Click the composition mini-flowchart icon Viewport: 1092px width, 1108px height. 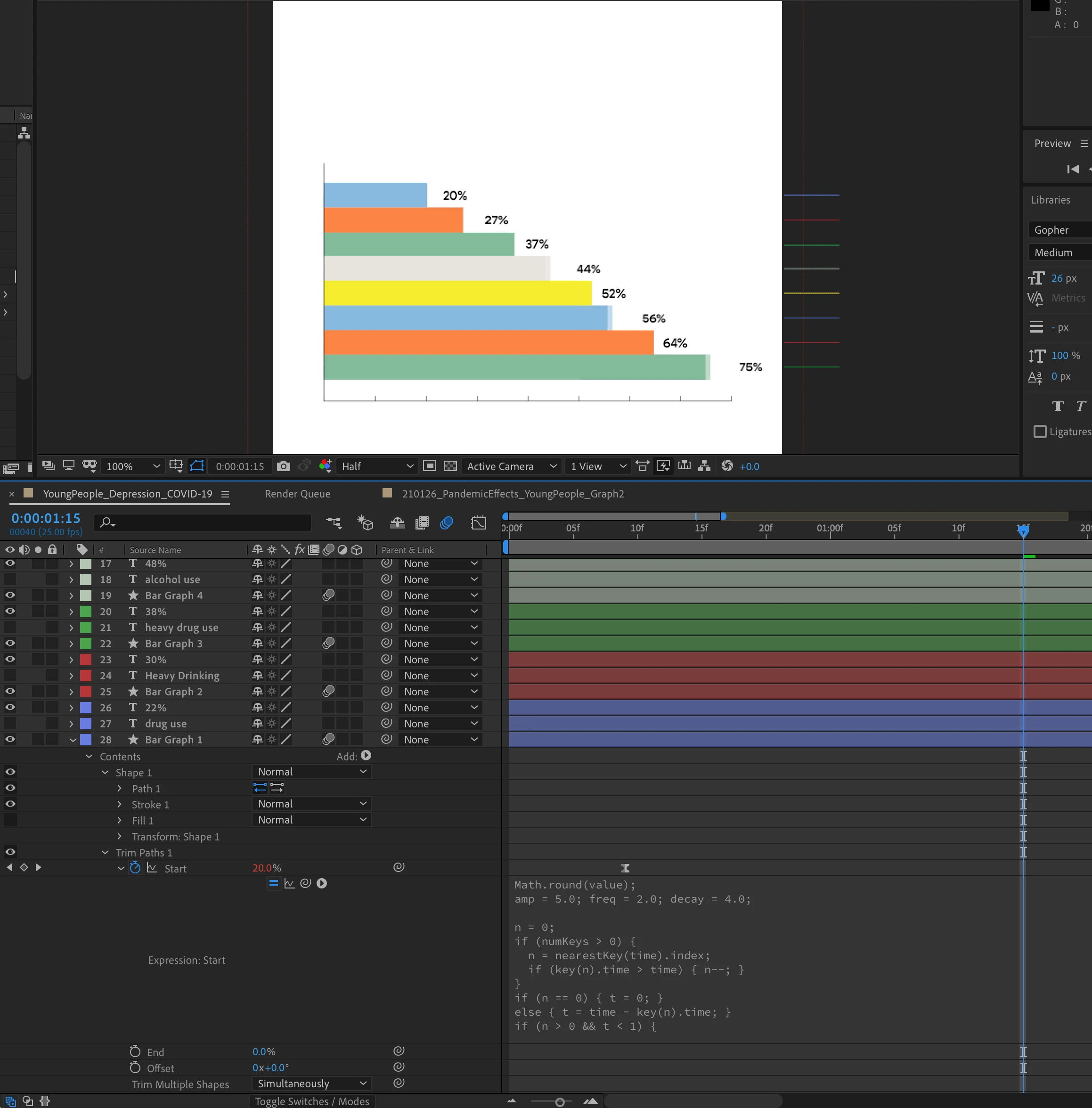333,522
